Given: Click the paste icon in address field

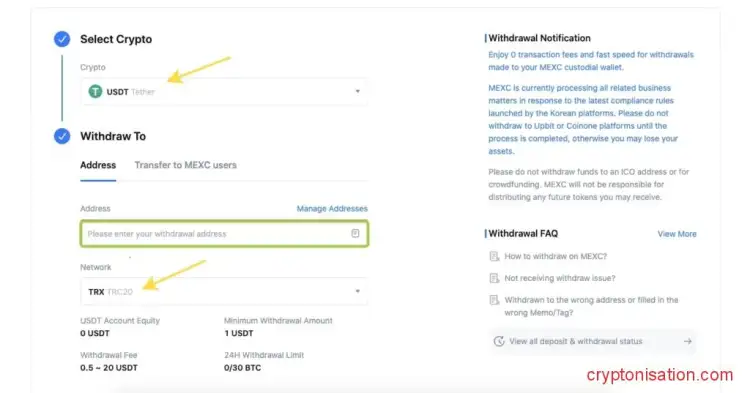Looking at the screenshot, I should pyautogui.click(x=355, y=233).
